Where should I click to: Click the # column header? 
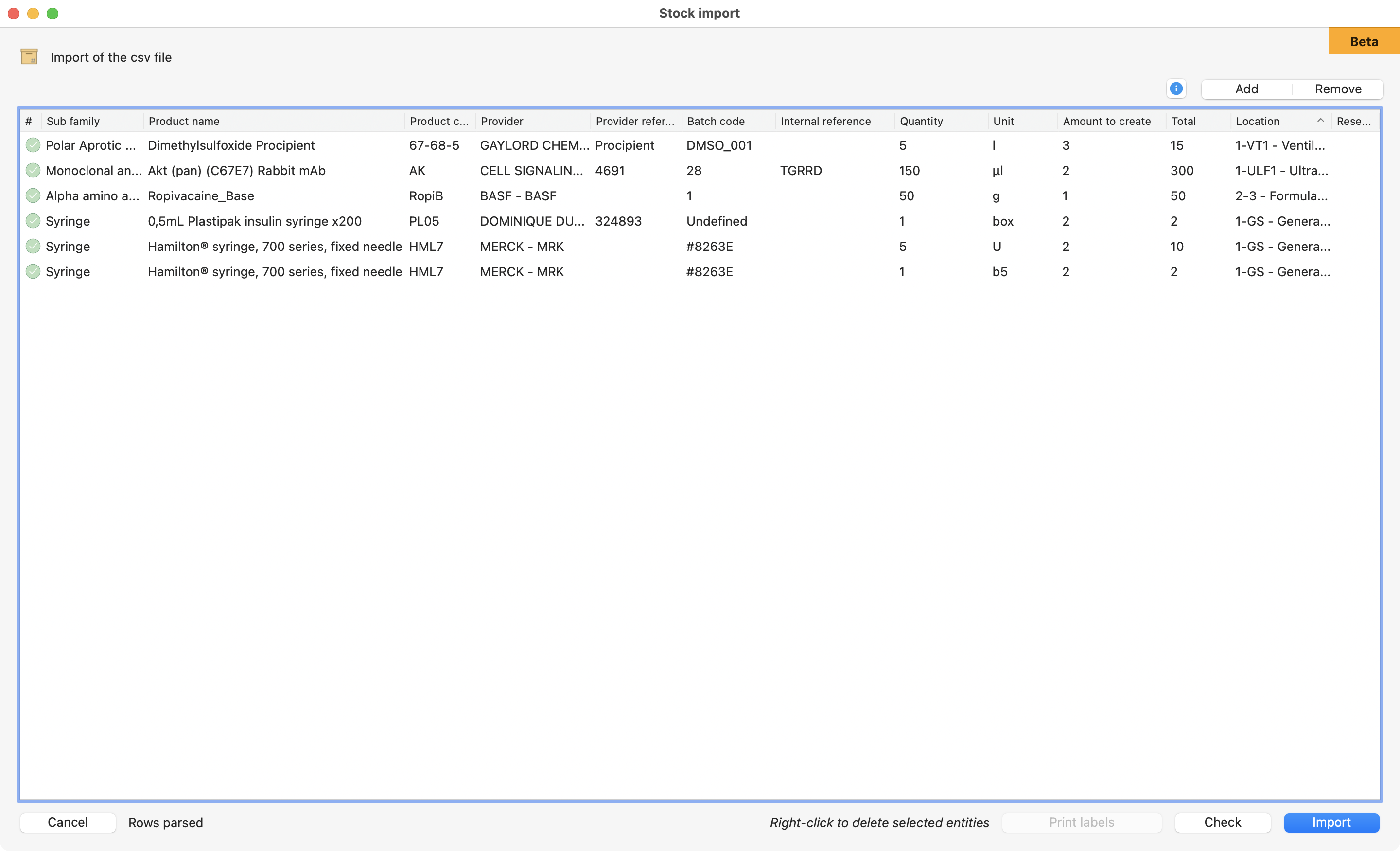pos(30,121)
